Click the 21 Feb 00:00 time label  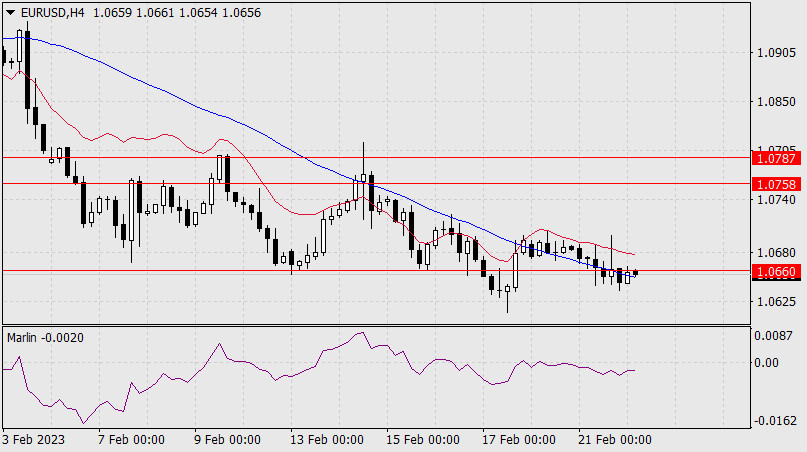617,439
